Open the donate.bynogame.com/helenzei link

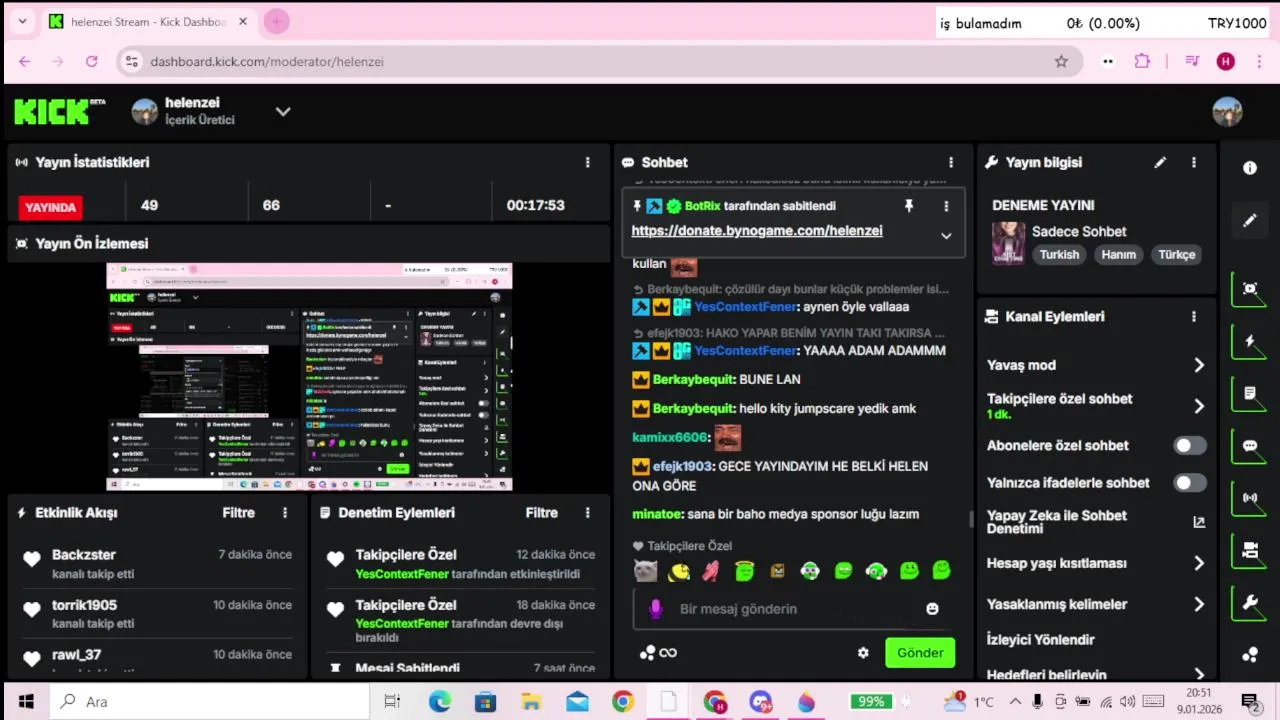click(x=757, y=231)
